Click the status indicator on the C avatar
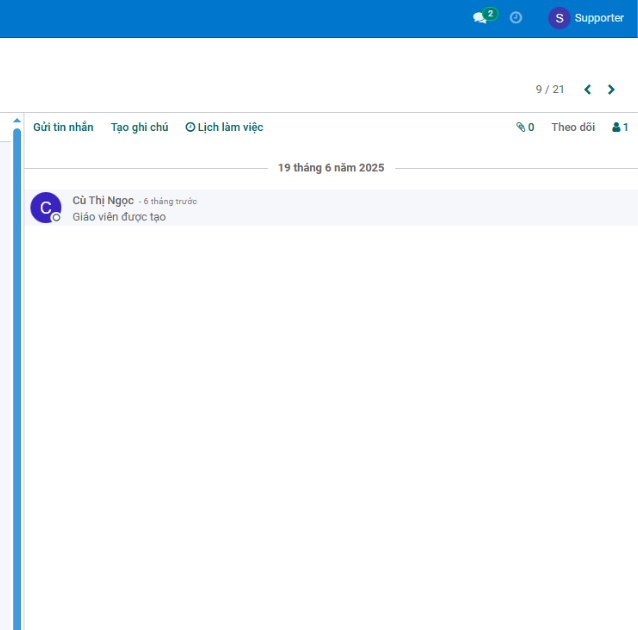The image size is (638, 630). tap(57, 217)
